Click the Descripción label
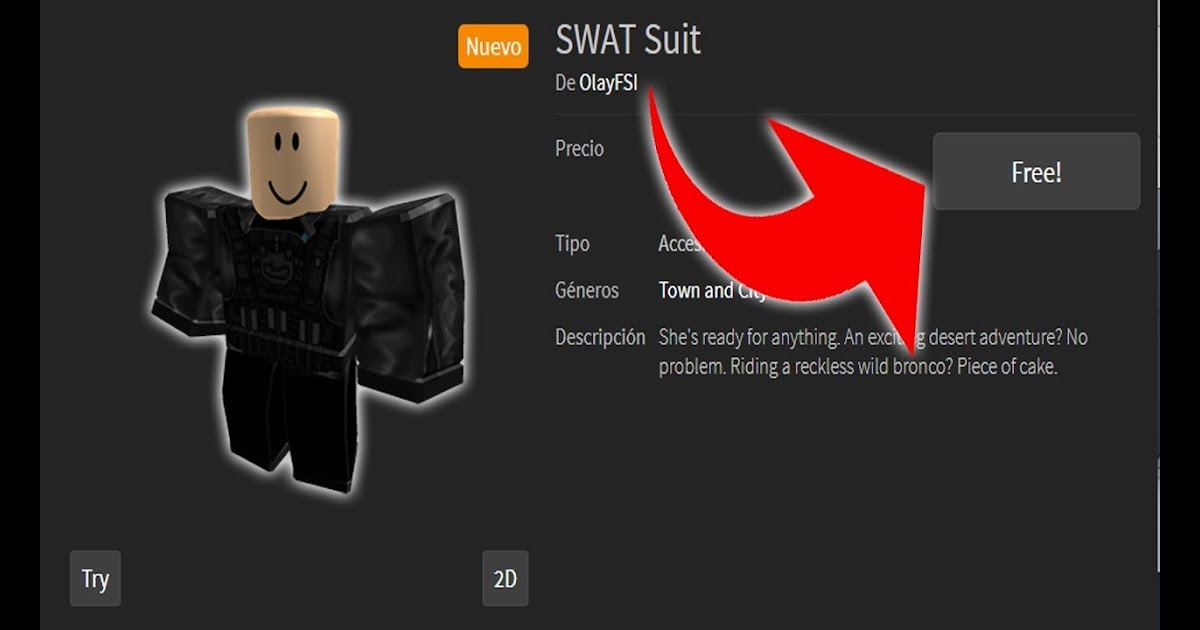The image size is (1200, 630). tap(600, 338)
